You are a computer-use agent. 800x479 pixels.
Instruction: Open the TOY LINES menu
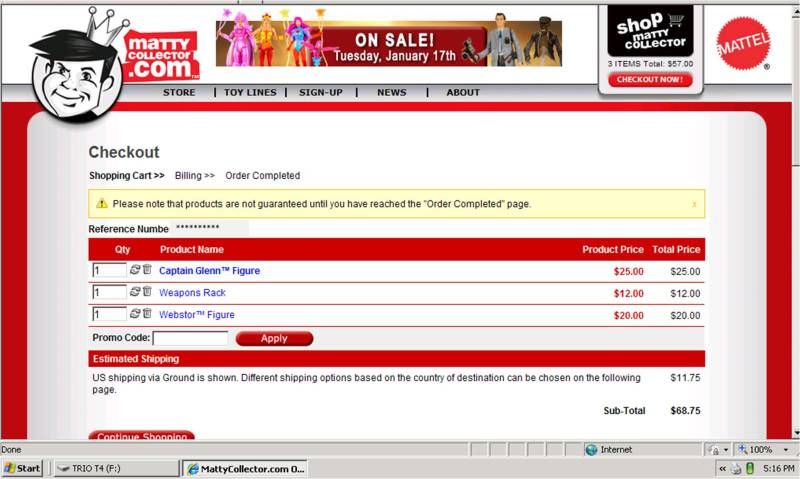[x=249, y=93]
